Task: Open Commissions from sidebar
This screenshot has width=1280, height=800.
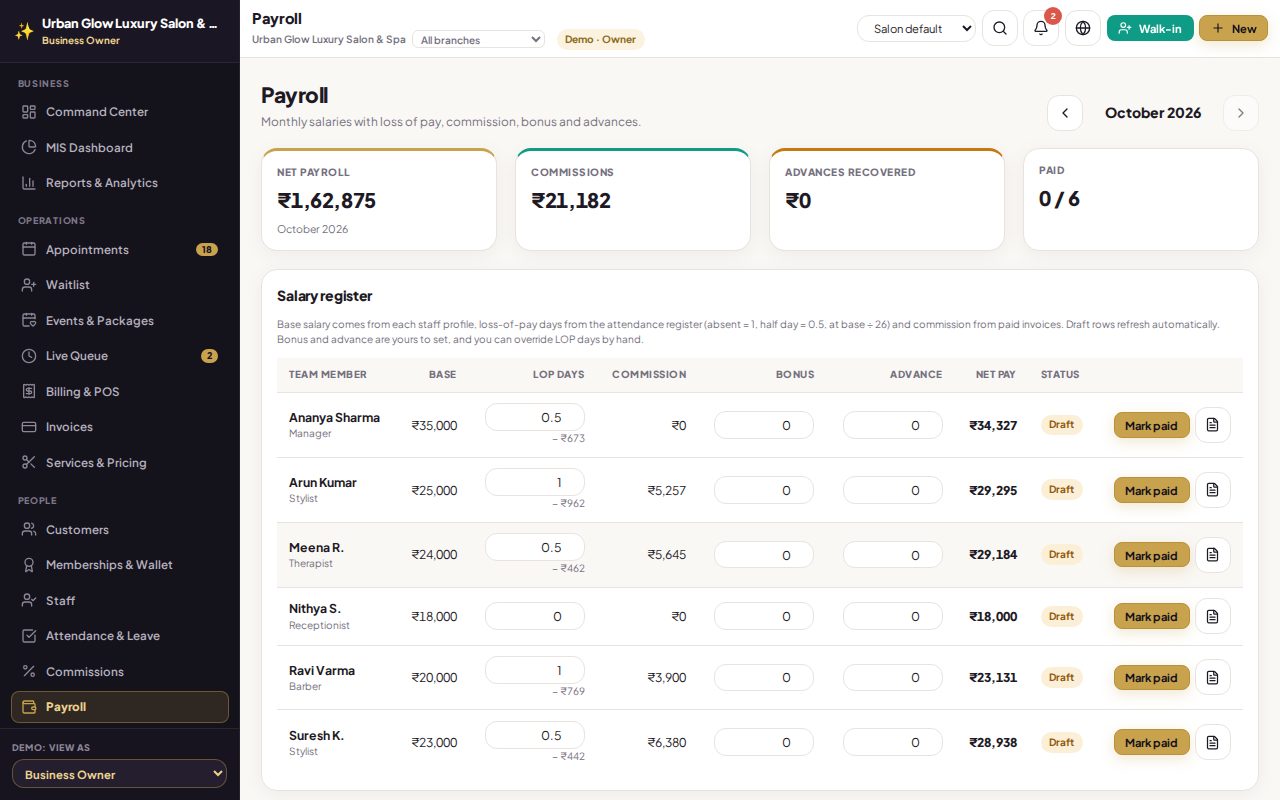Action: click(x=120, y=671)
